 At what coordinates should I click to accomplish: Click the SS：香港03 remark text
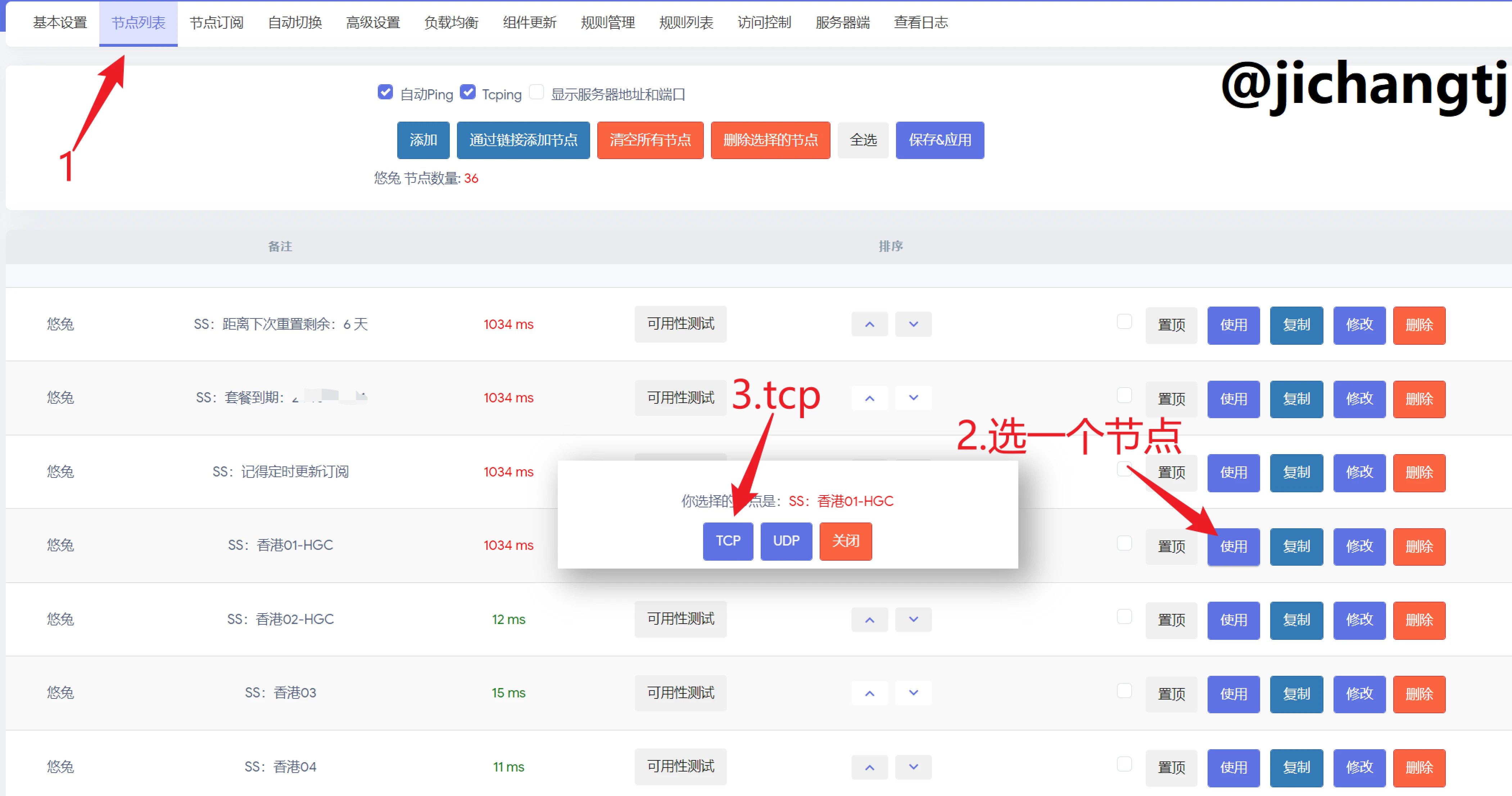point(280,693)
